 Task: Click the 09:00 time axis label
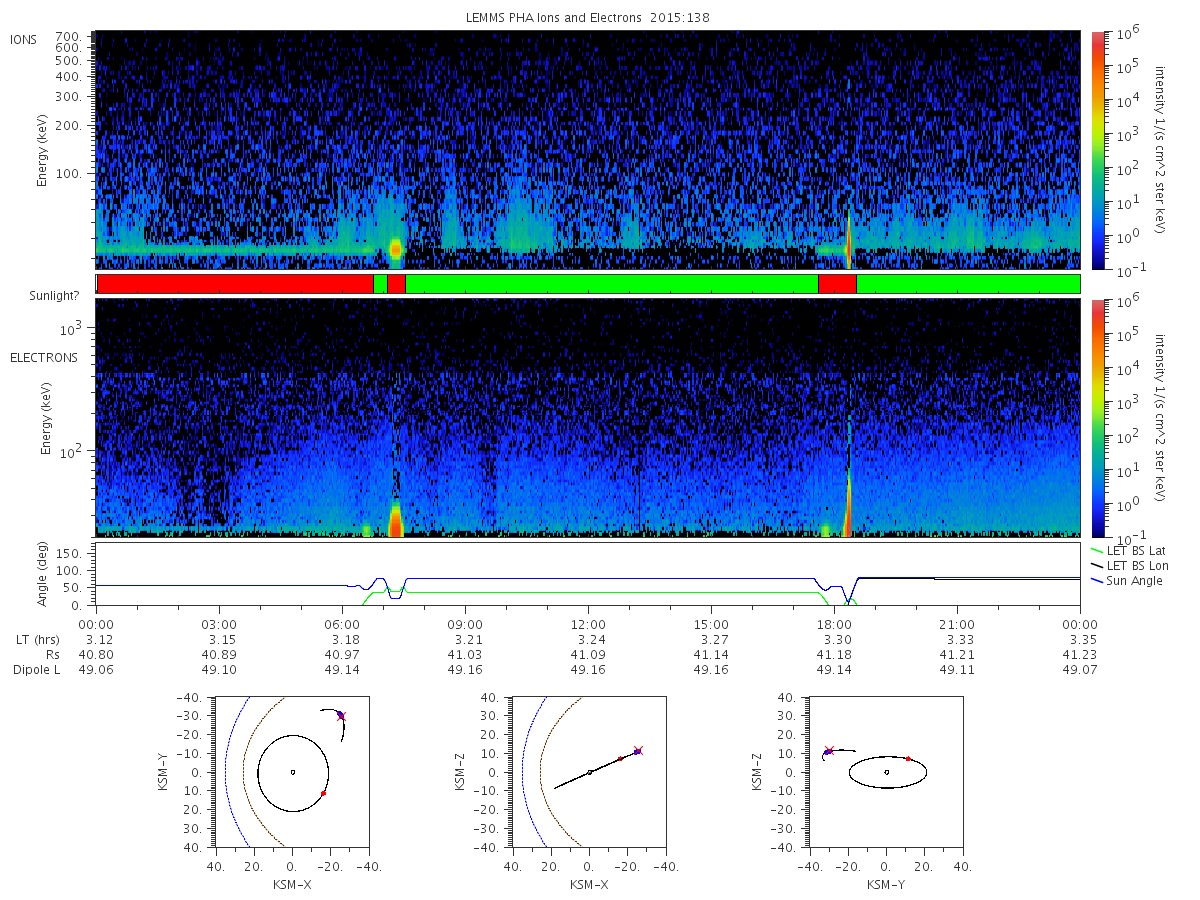click(x=465, y=624)
